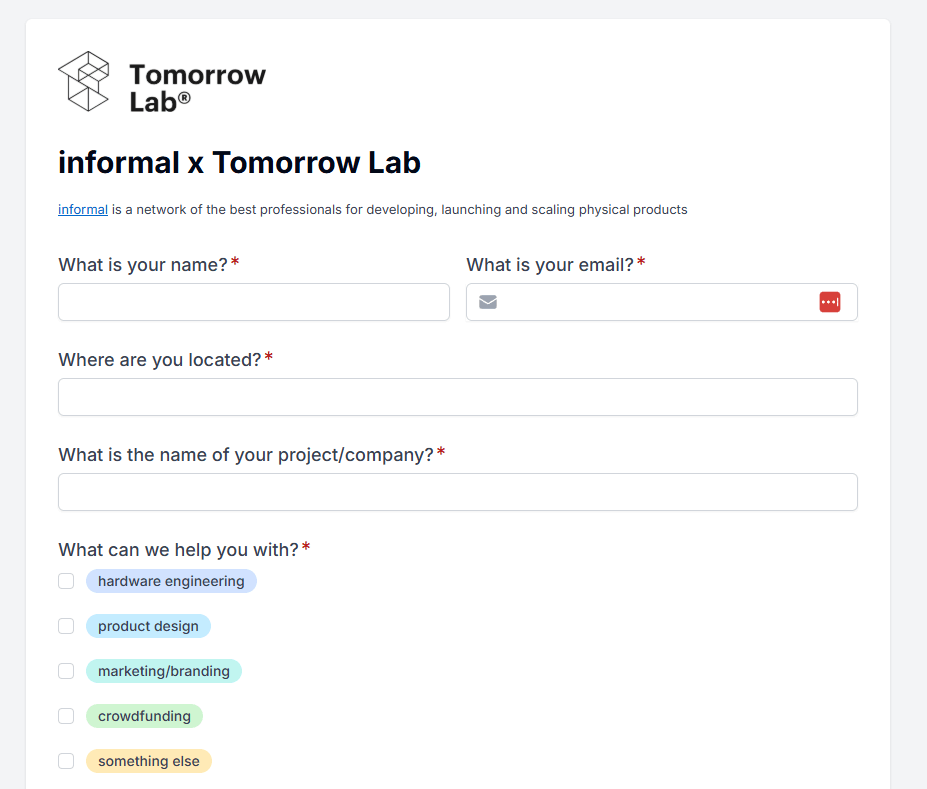The width and height of the screenshot is (927, 789).
Task: Click the something else tag label
Action: [x=149, y=761]
